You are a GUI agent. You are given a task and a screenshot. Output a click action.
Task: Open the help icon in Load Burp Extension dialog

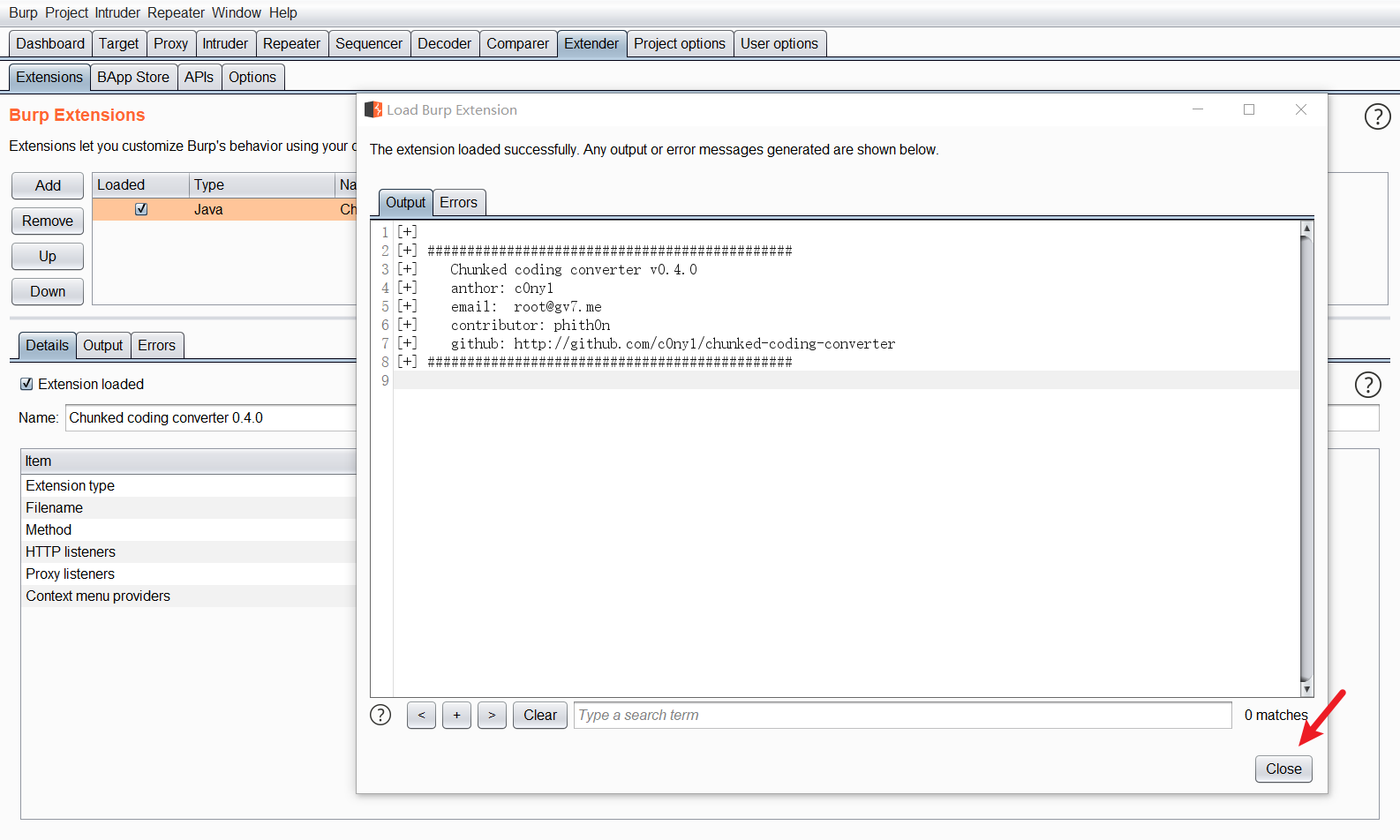tap(380, 715)
